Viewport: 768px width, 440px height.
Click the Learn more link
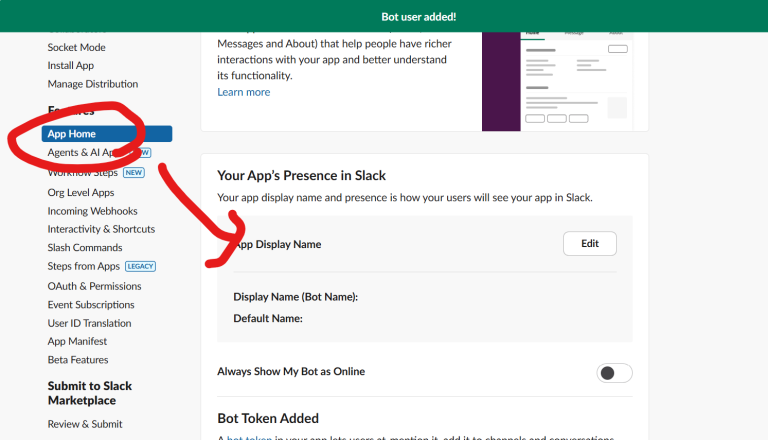click(243, 92)
